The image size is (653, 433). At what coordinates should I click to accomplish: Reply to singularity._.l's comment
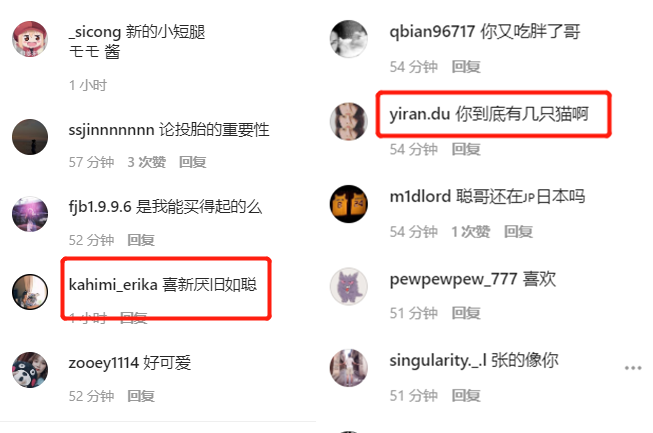click(466, 395)
